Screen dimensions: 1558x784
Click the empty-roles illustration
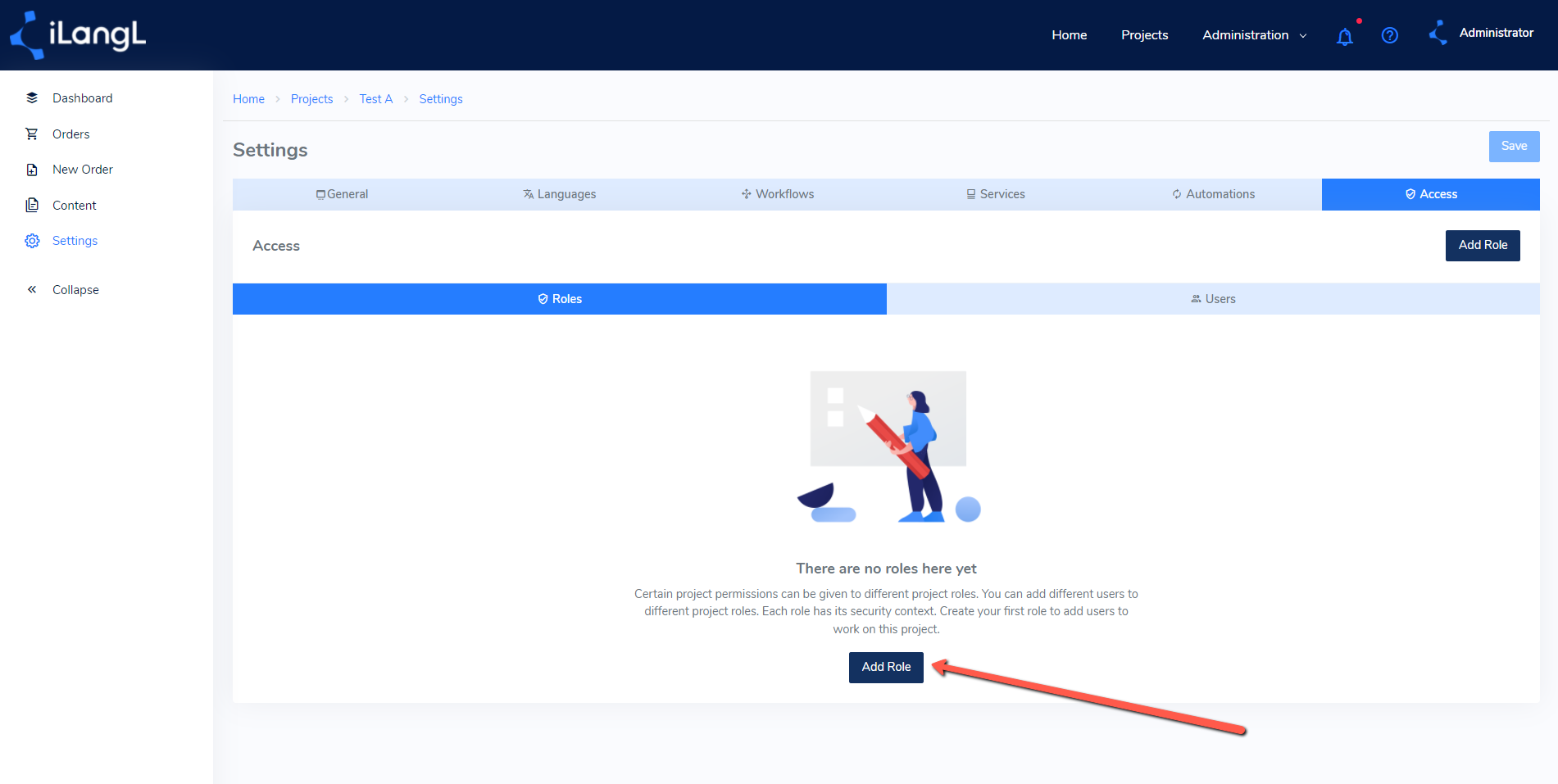pos(888,446)
